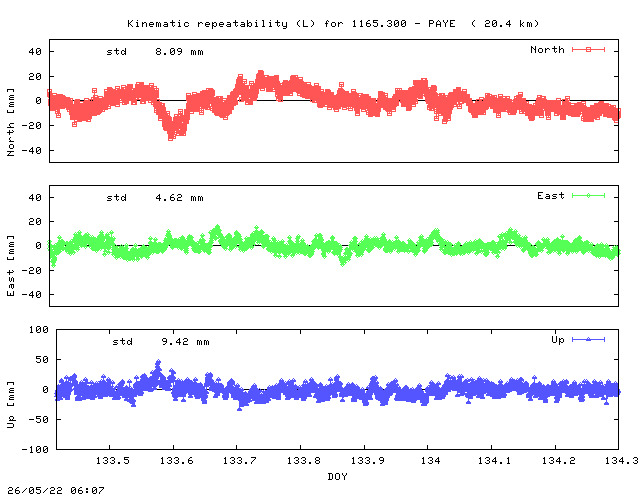Viewport: 640px width, 496px height.
Task: Click the 133.7 x-axis tick label
Action: tap(240, 461)
